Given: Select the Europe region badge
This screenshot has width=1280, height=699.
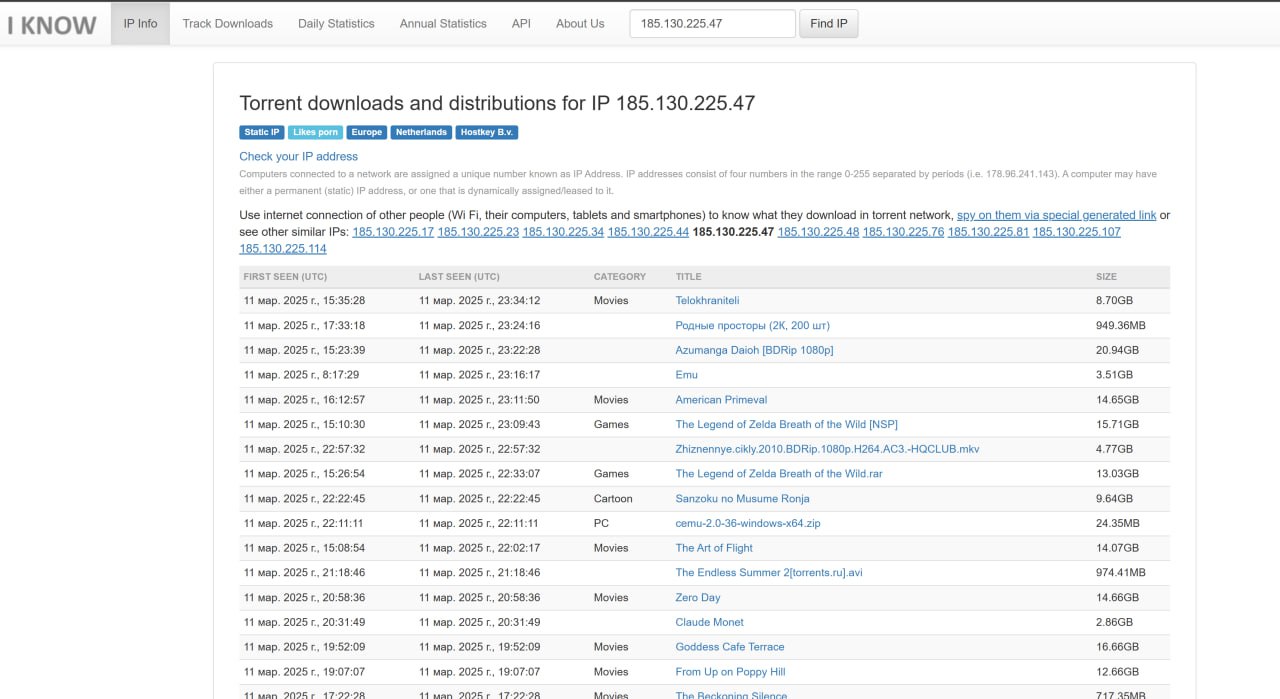Looking at the screenshot, I should pos(367,132).
